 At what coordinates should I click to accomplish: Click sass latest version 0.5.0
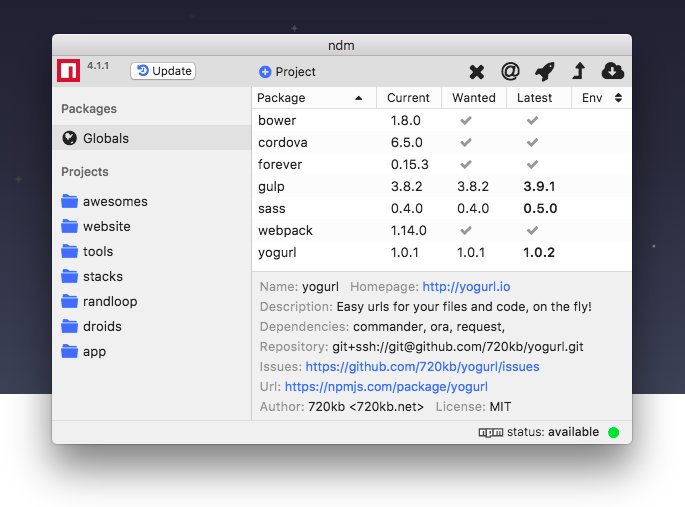(x=540, y=208)
